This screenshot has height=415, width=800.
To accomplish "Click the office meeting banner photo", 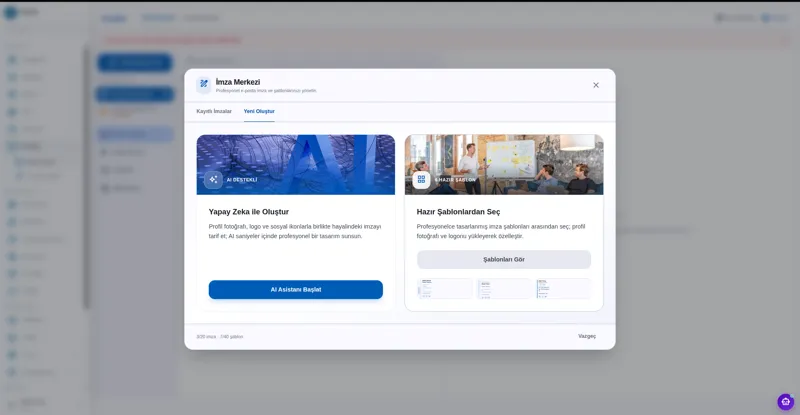I will coord(504,164).
